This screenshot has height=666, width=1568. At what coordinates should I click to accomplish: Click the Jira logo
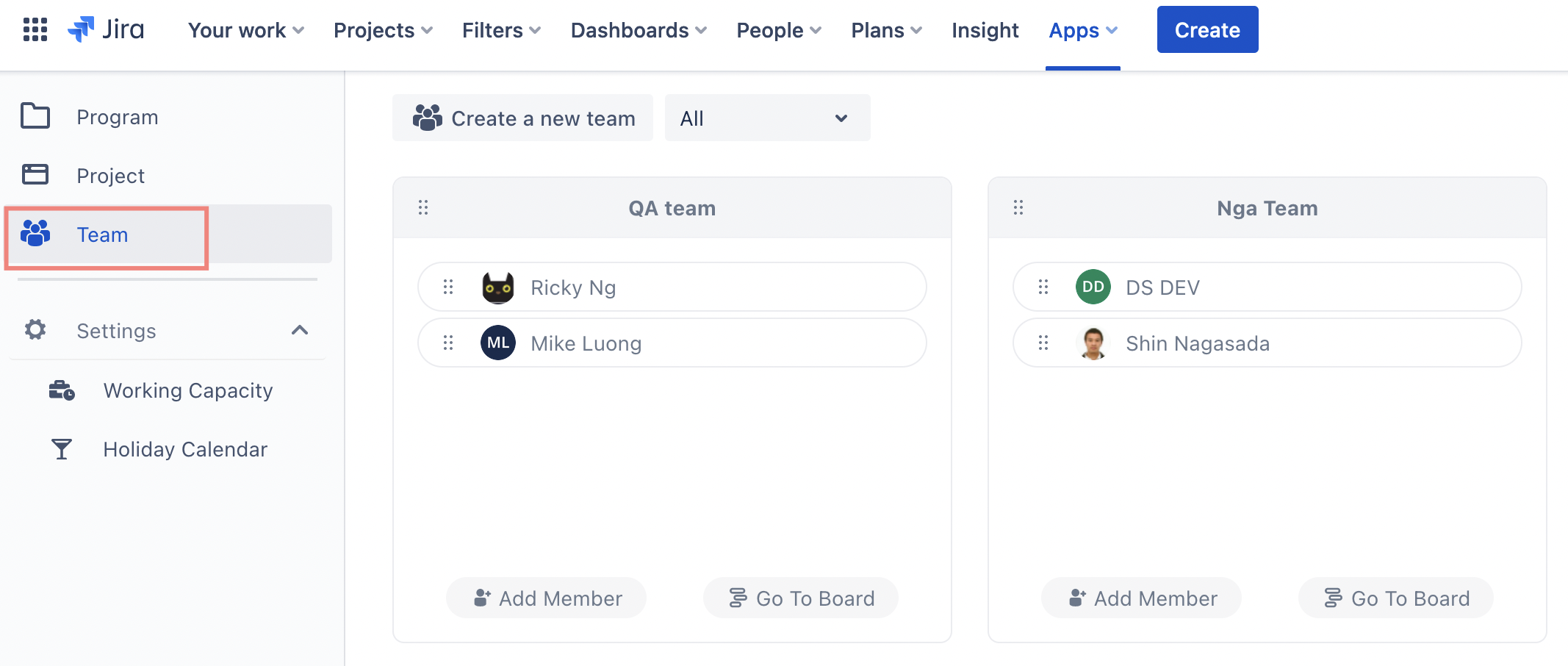point(106,29)
